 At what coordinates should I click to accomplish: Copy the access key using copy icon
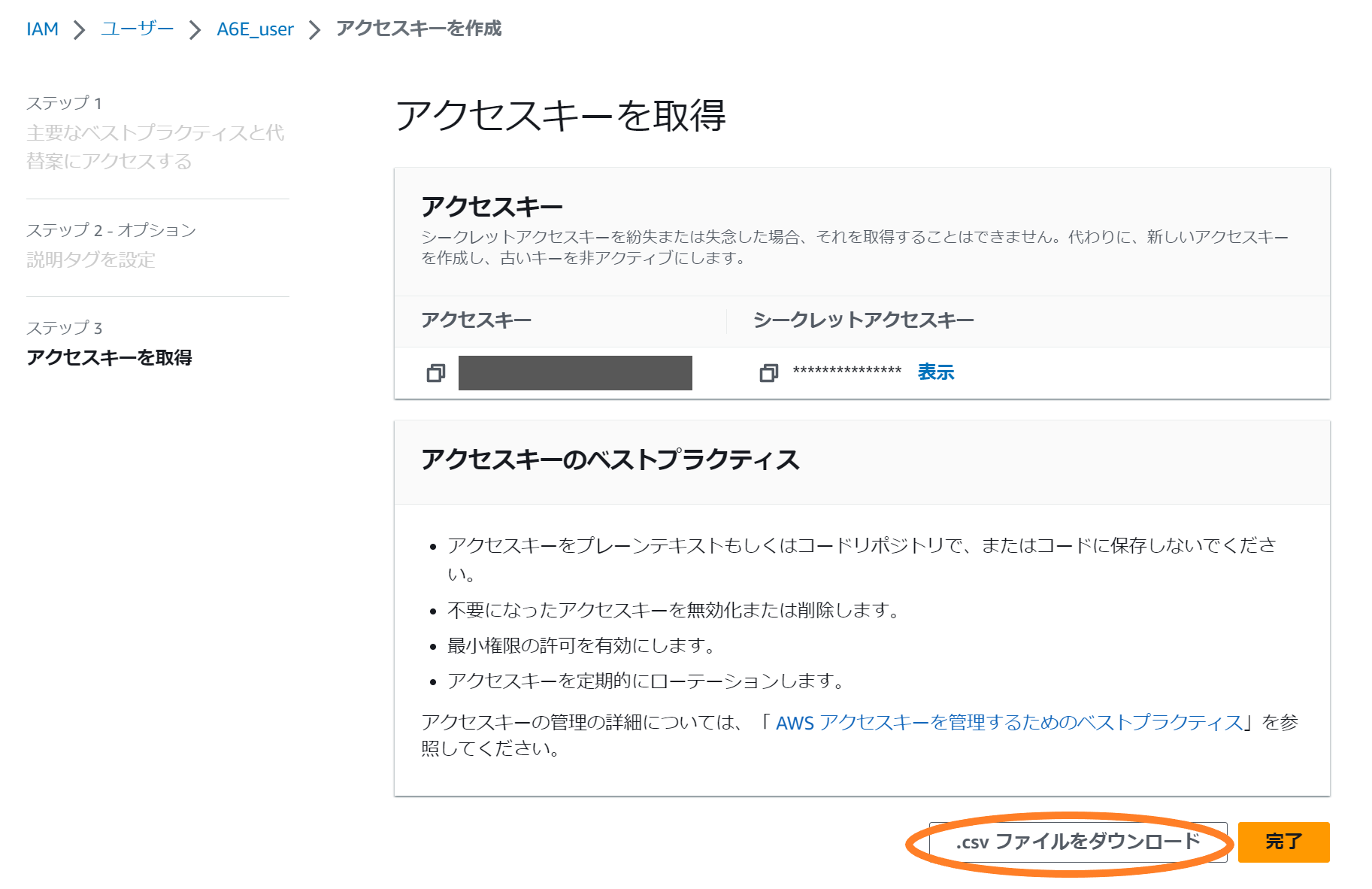435,373
